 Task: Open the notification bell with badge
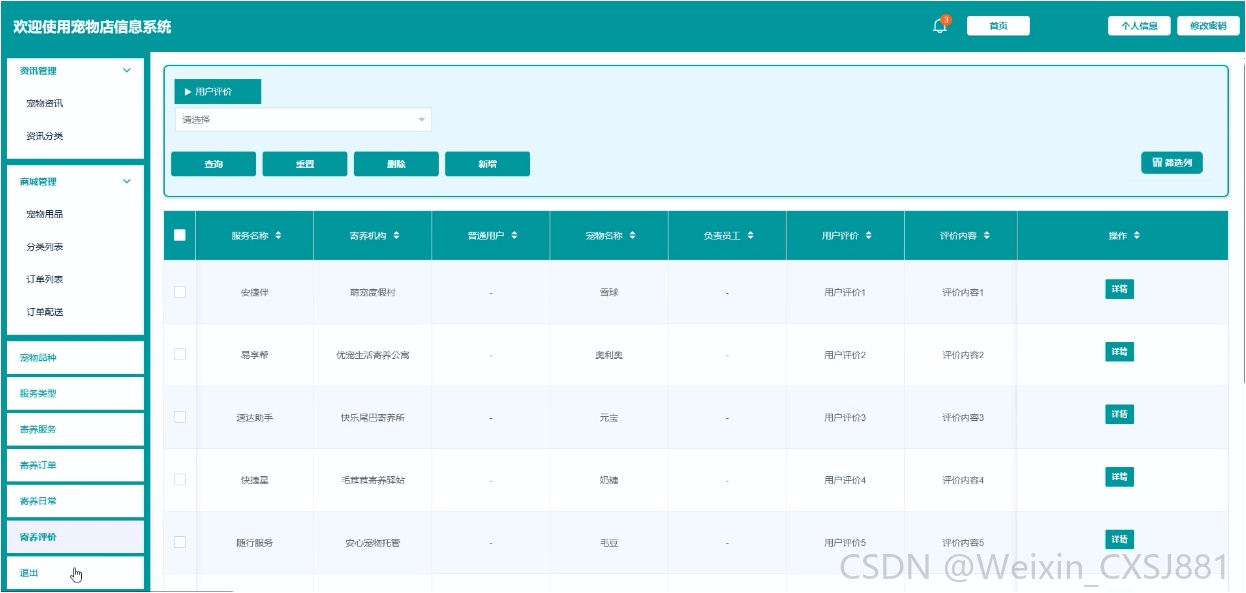940,26
